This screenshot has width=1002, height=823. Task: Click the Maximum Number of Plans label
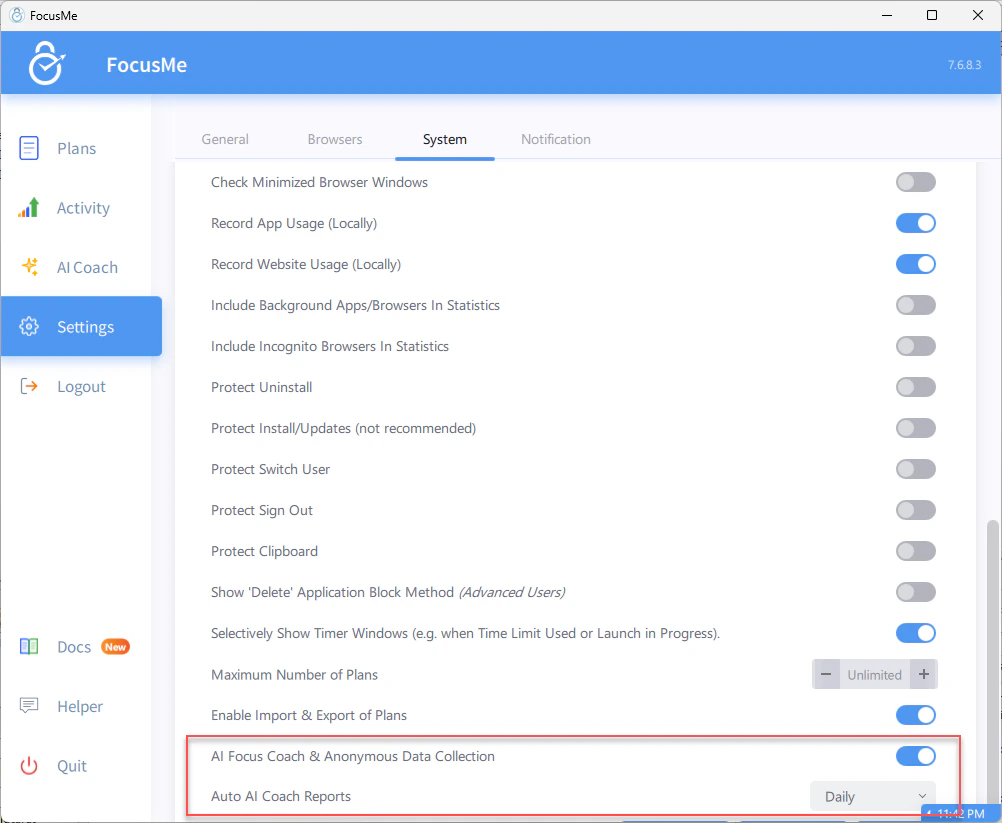294,675
